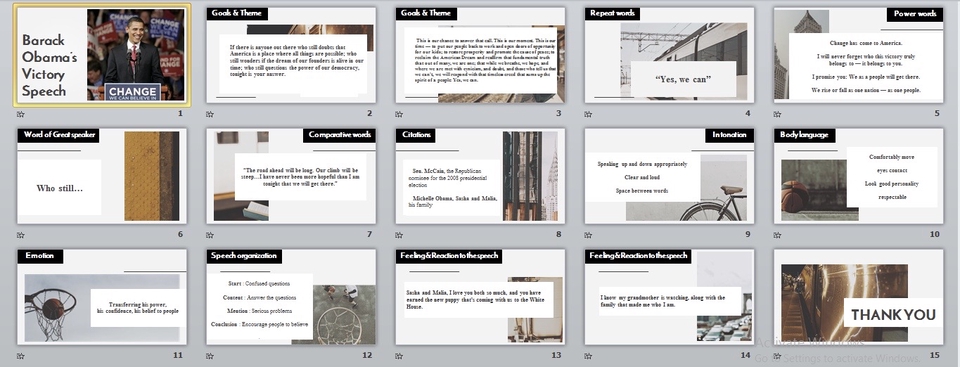Select slide 15 THANK YOU thumbnail

858,297
